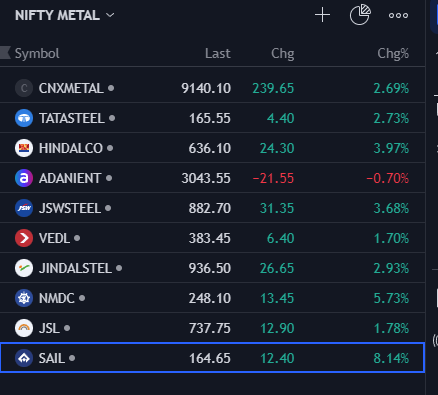Click HINDALCO change value 24.30

[x=277, y=148]
